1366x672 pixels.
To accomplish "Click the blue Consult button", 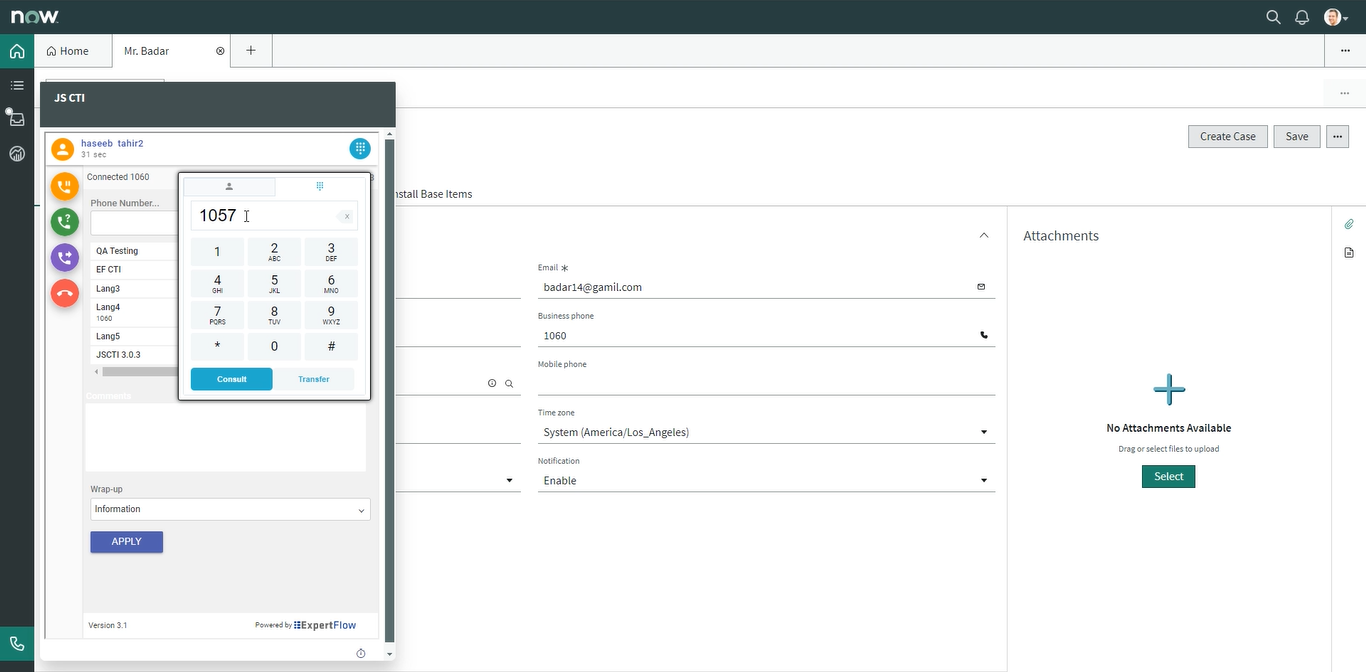I will point(231,379).
